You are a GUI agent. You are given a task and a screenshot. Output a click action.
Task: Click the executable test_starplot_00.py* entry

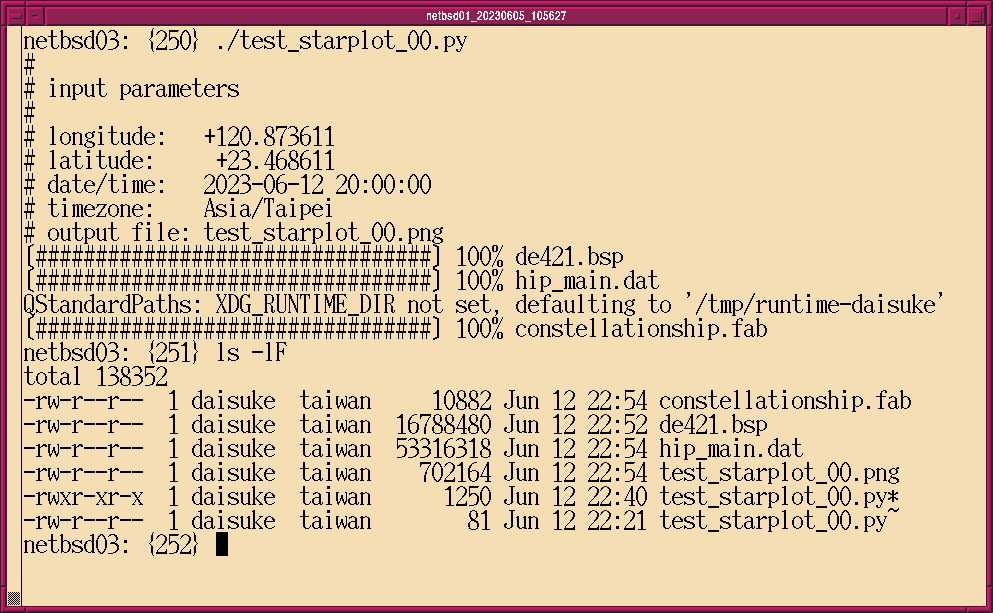point(779,497)
